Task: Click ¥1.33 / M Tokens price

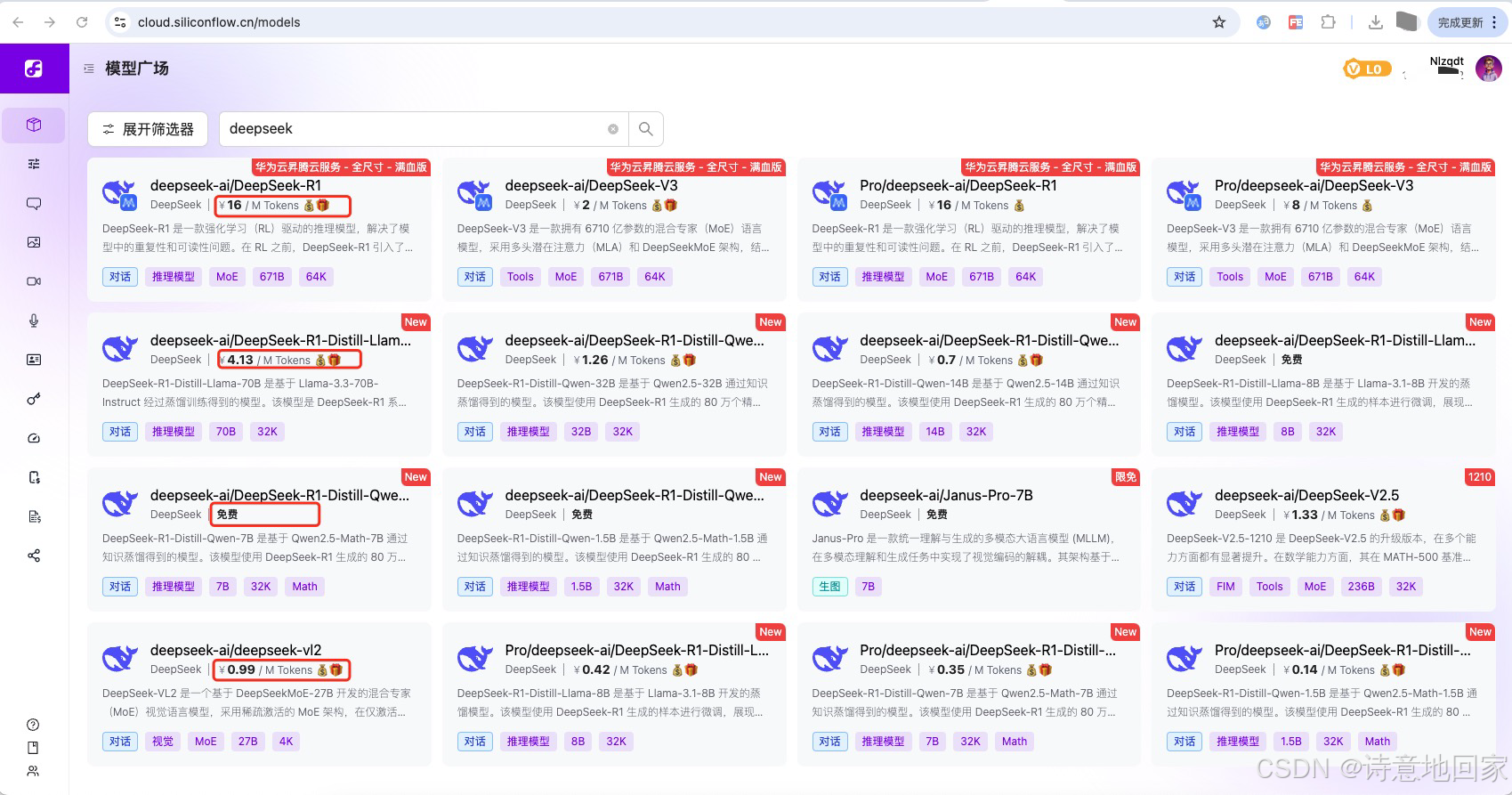Action: (1329, 515)
